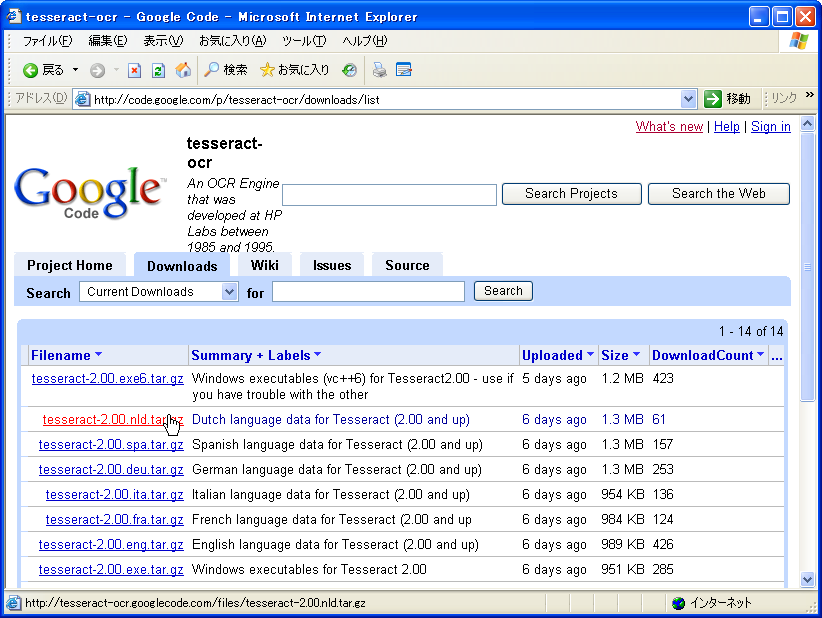Click the リンク links toolbar label
Viewport: 822px width, 618px height.
click(784, 97)
